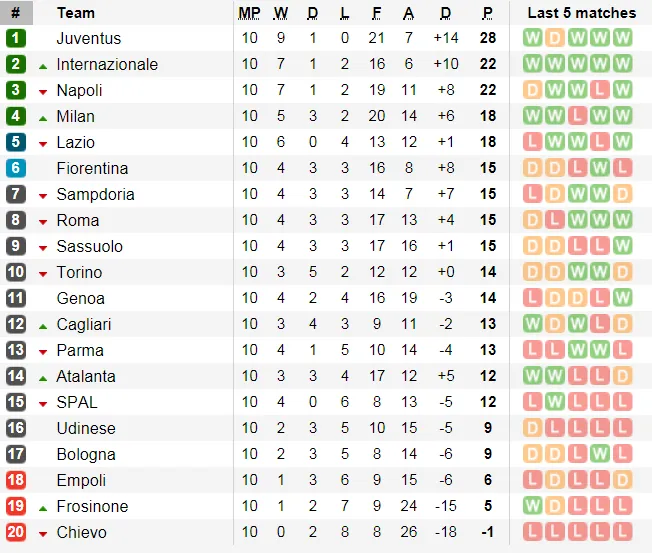Click the Team column header
The image size is (652, 553).
coord(76,13)
